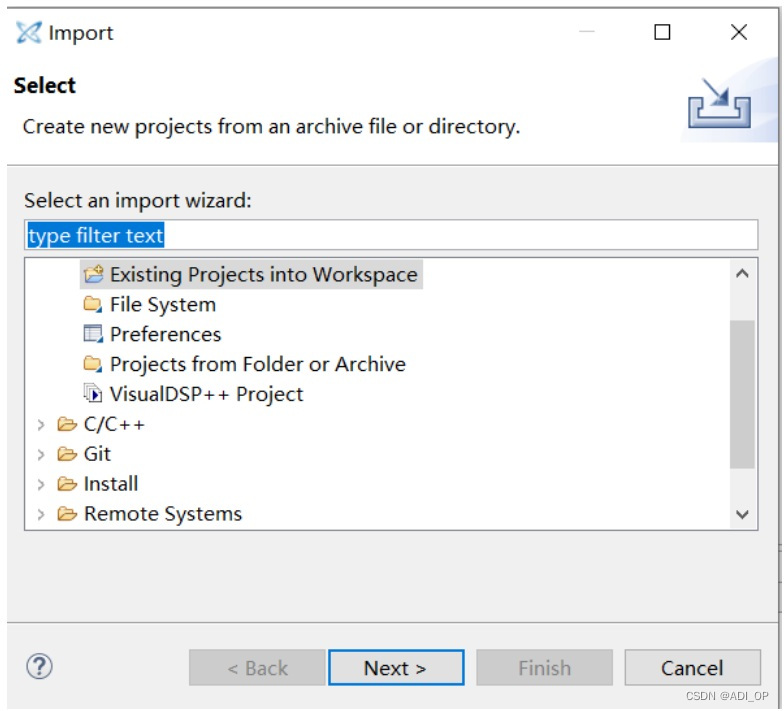Select Projects from Folder or Archive
This screenshot has width=784, height=711.
[258, 364]
